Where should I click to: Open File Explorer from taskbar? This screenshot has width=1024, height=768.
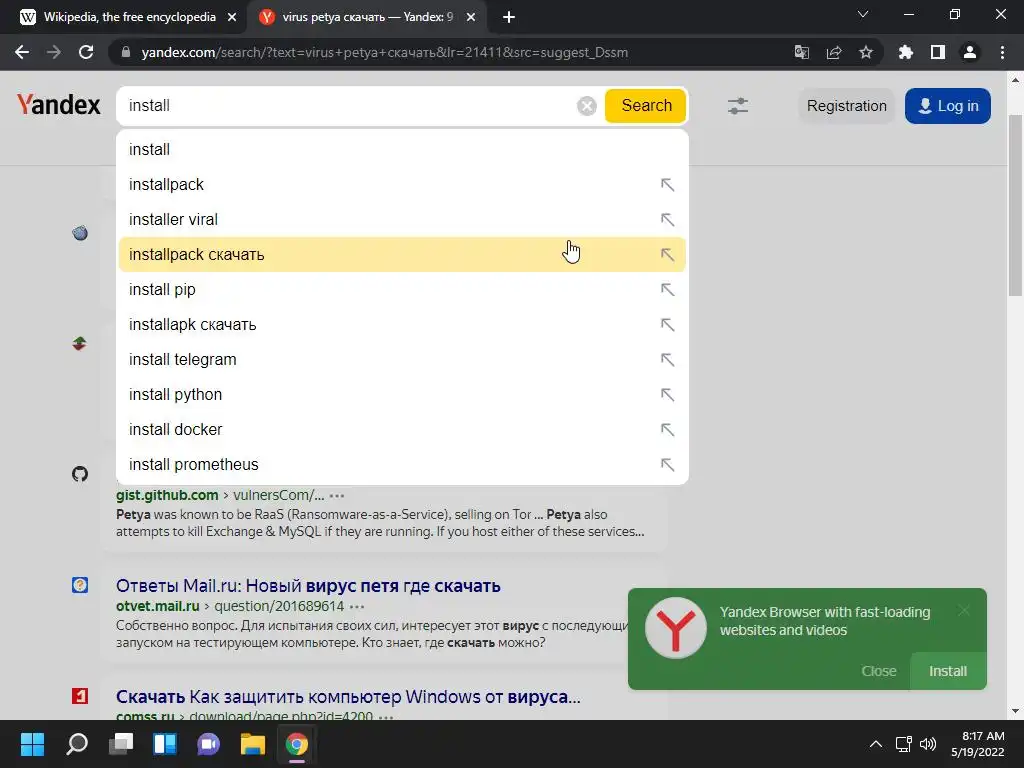252,744
